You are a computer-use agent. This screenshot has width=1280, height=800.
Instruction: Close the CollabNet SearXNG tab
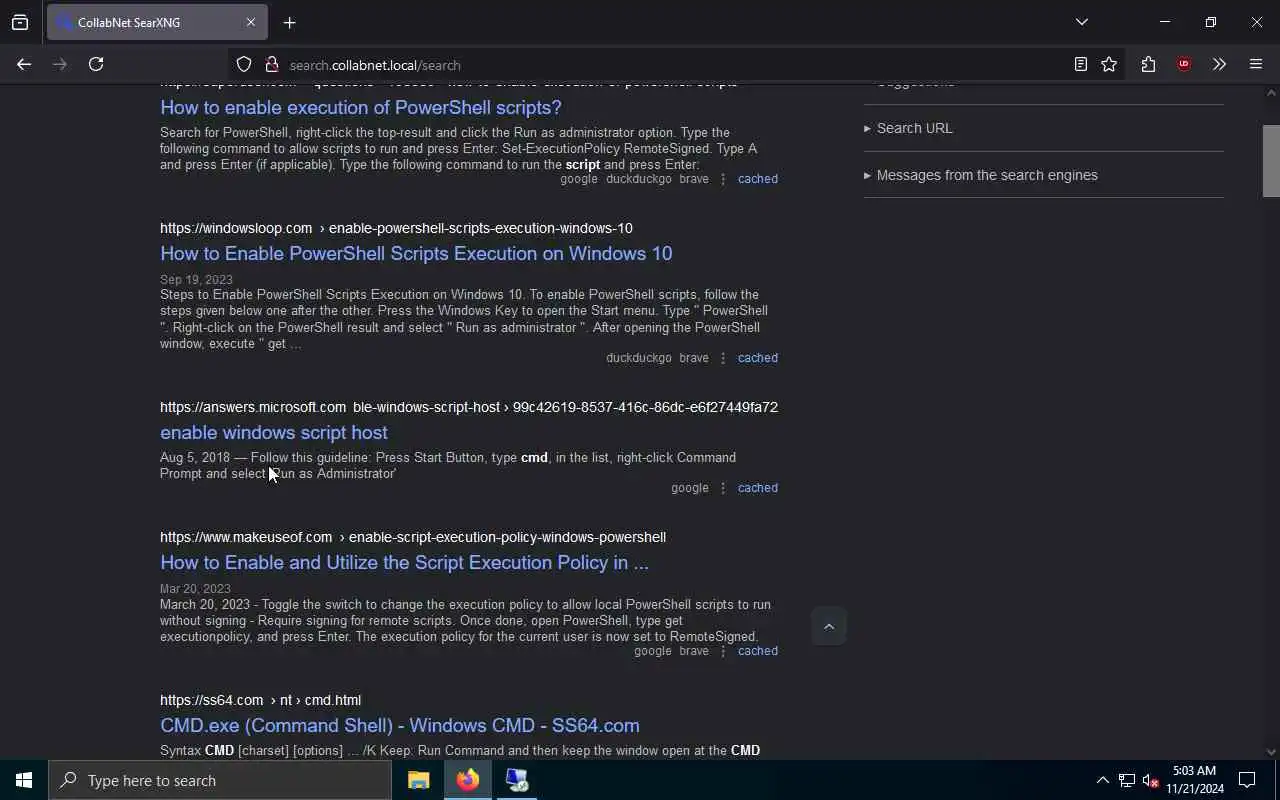pos(251,22)
